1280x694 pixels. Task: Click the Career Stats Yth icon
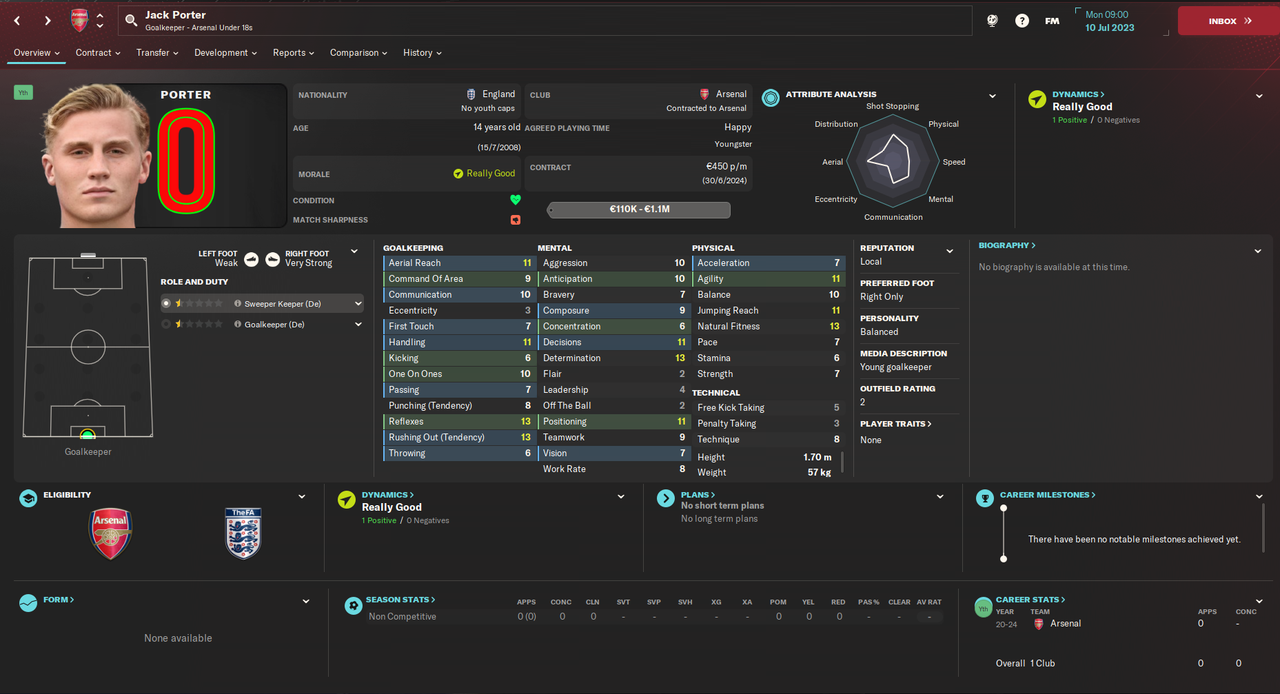983,607
